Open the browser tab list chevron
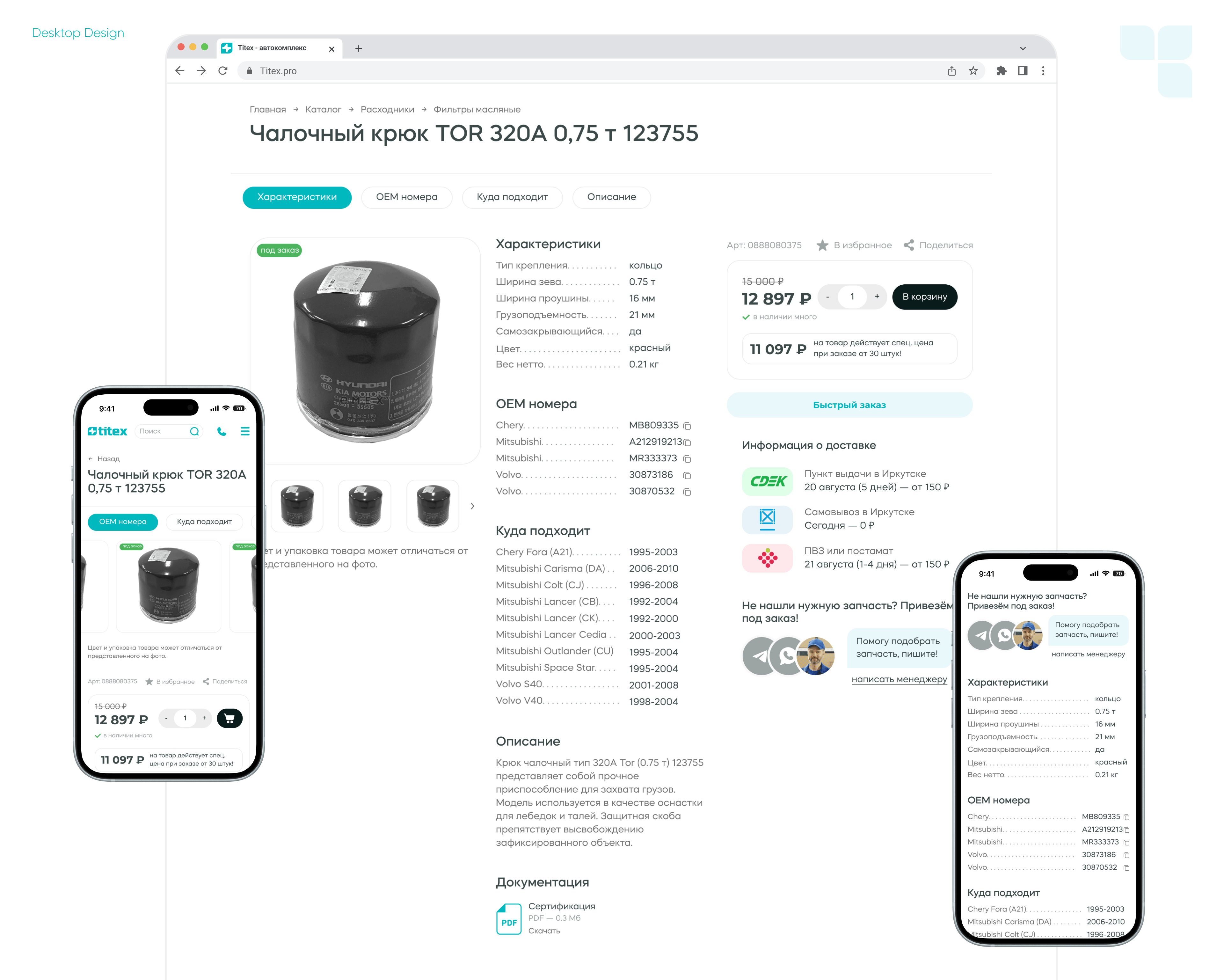 pyautogui.click(x=1023, y=49)
